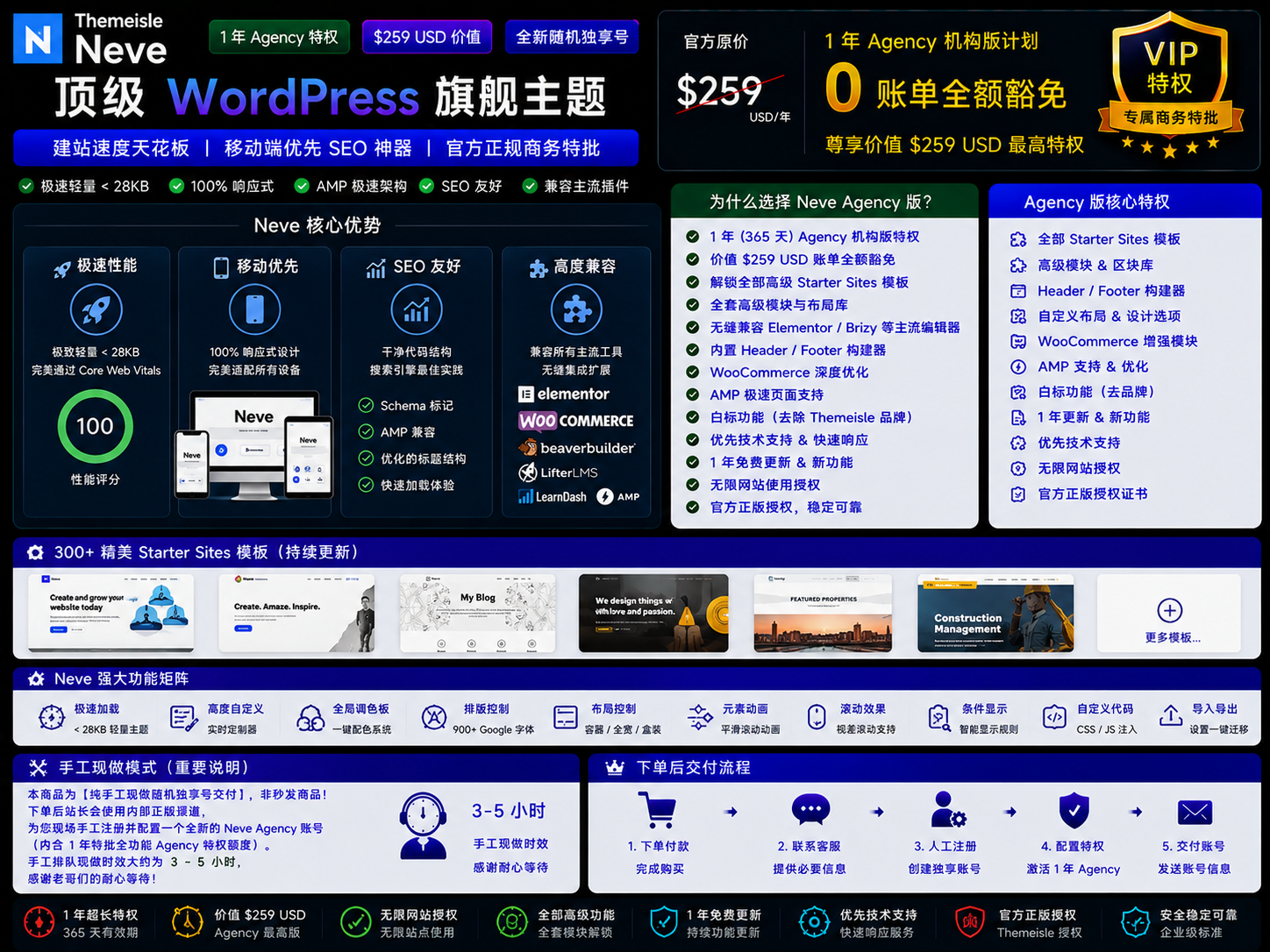Click the VIP 特权 shield badge
The image size is (1270, 952).
(1170, 83)
